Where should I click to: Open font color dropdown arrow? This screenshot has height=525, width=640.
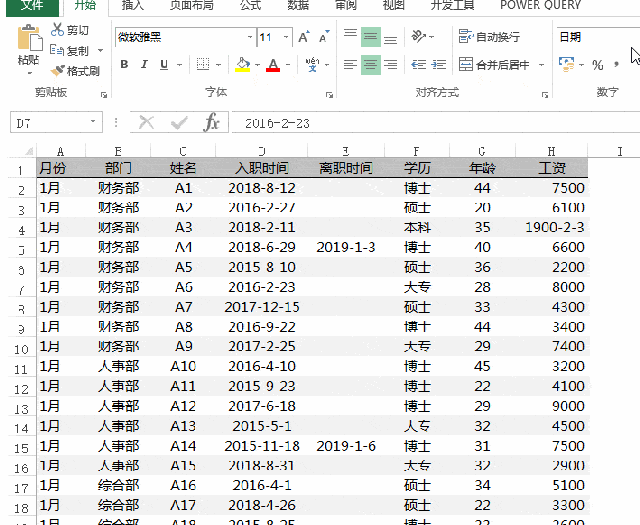[288, 65]
